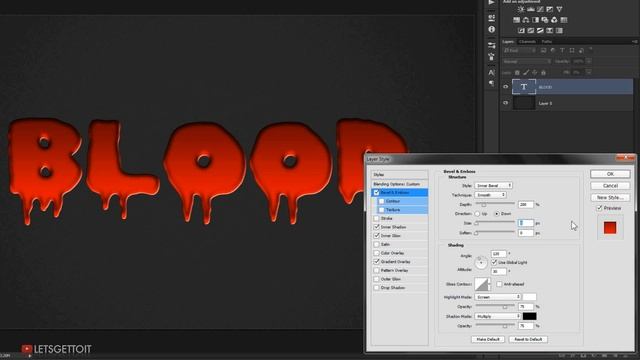This screenshot has width=640, height=360.
Task: Filter layers by shape layers icon
Action: (x=571, y=50)
